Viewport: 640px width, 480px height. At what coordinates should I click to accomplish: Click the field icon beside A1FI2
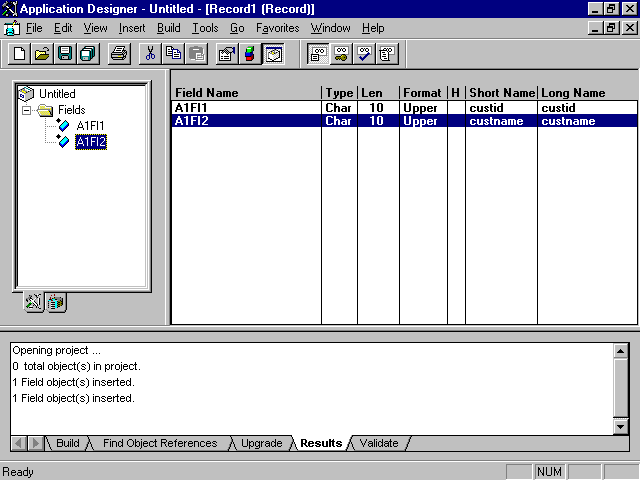(63, 141)
